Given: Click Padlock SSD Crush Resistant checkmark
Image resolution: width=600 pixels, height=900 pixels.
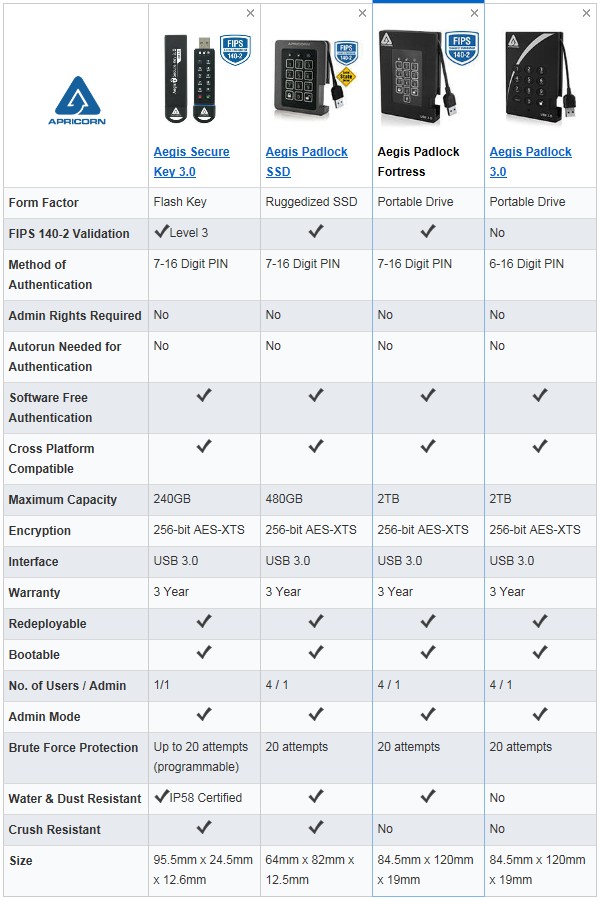Looking at the screenshot, I should tap(316, 828).
